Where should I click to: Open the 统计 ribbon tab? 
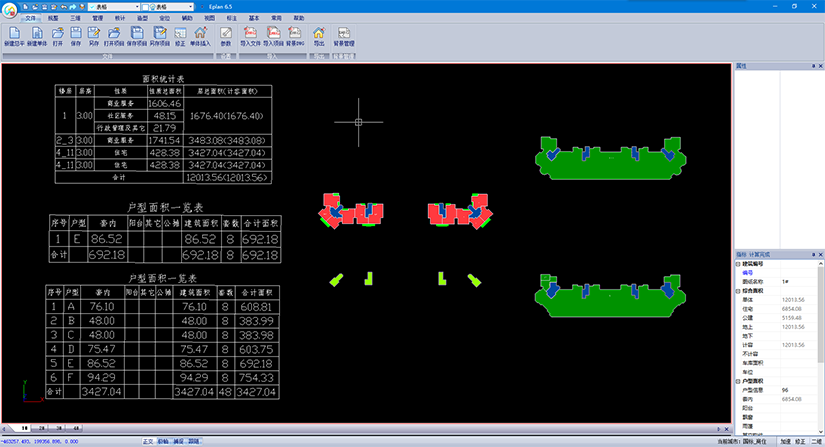pos(120,18)
